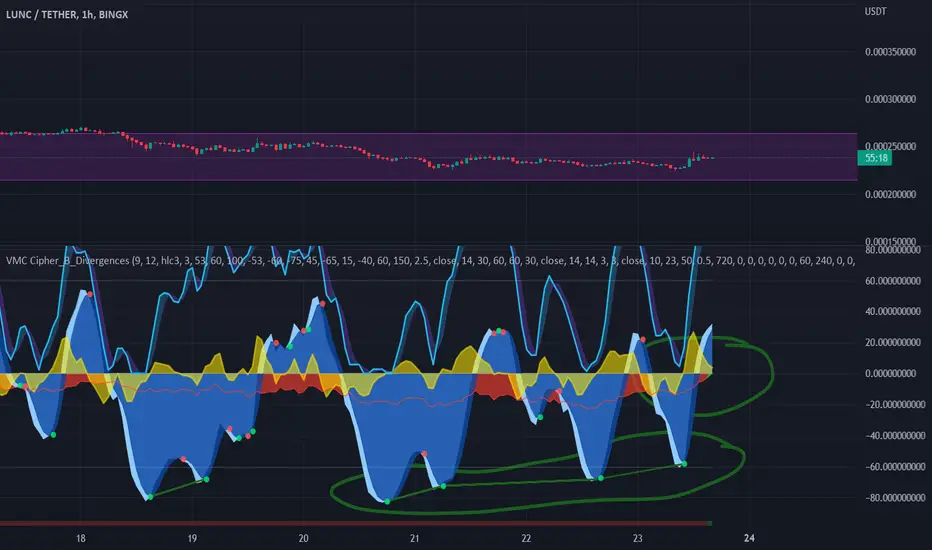Click the 0.000350000 price axis label
Image resolution: width=932 pixels, height=550 pixels.
click(890, 52)
